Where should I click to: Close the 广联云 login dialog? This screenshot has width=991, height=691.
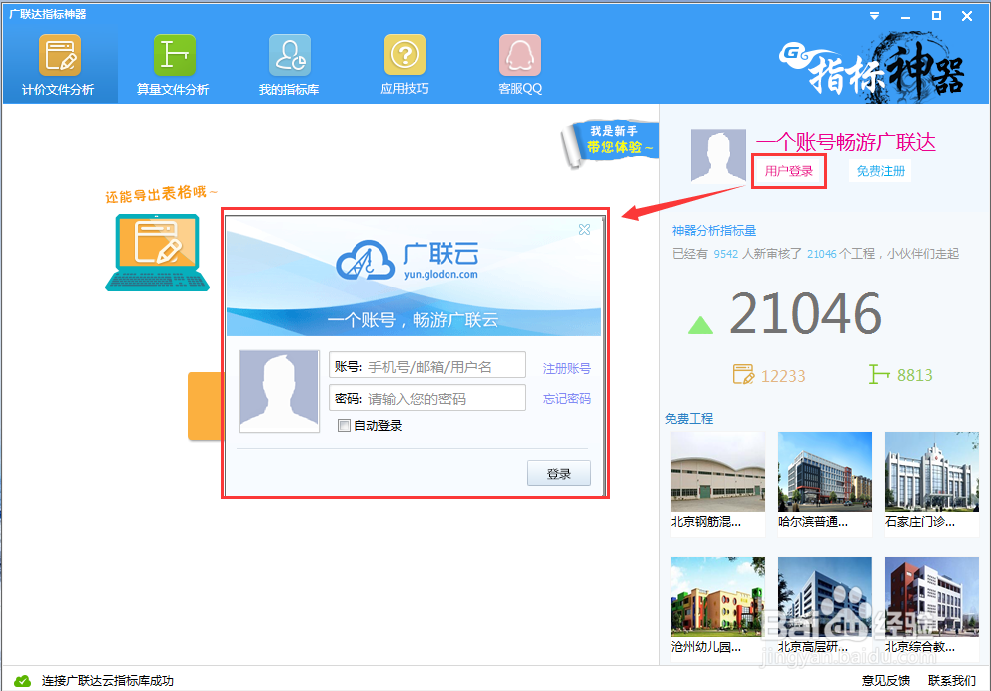[585, 229]
